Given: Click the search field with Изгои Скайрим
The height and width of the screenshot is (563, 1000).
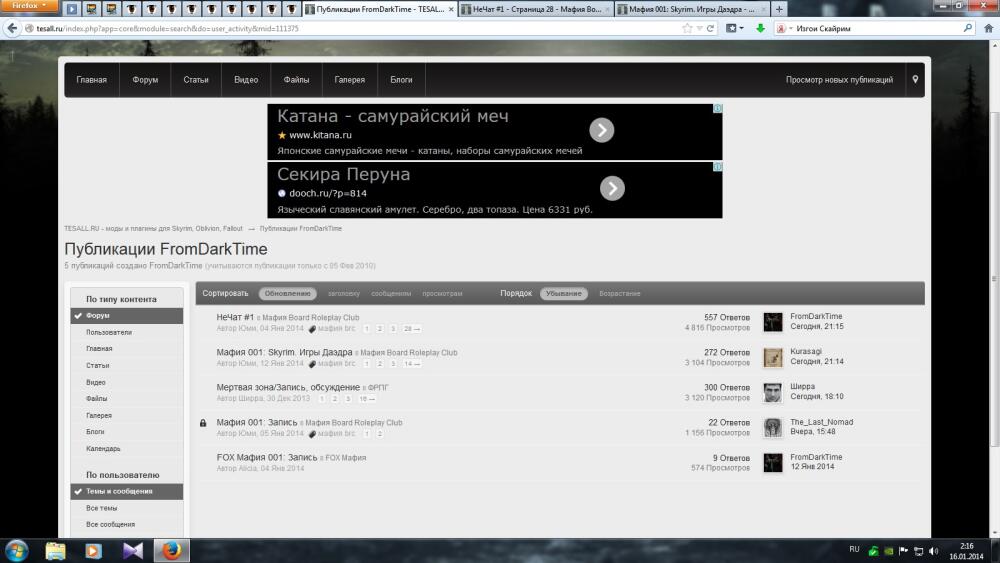Looking at the screenshot, I should [877, 29].
